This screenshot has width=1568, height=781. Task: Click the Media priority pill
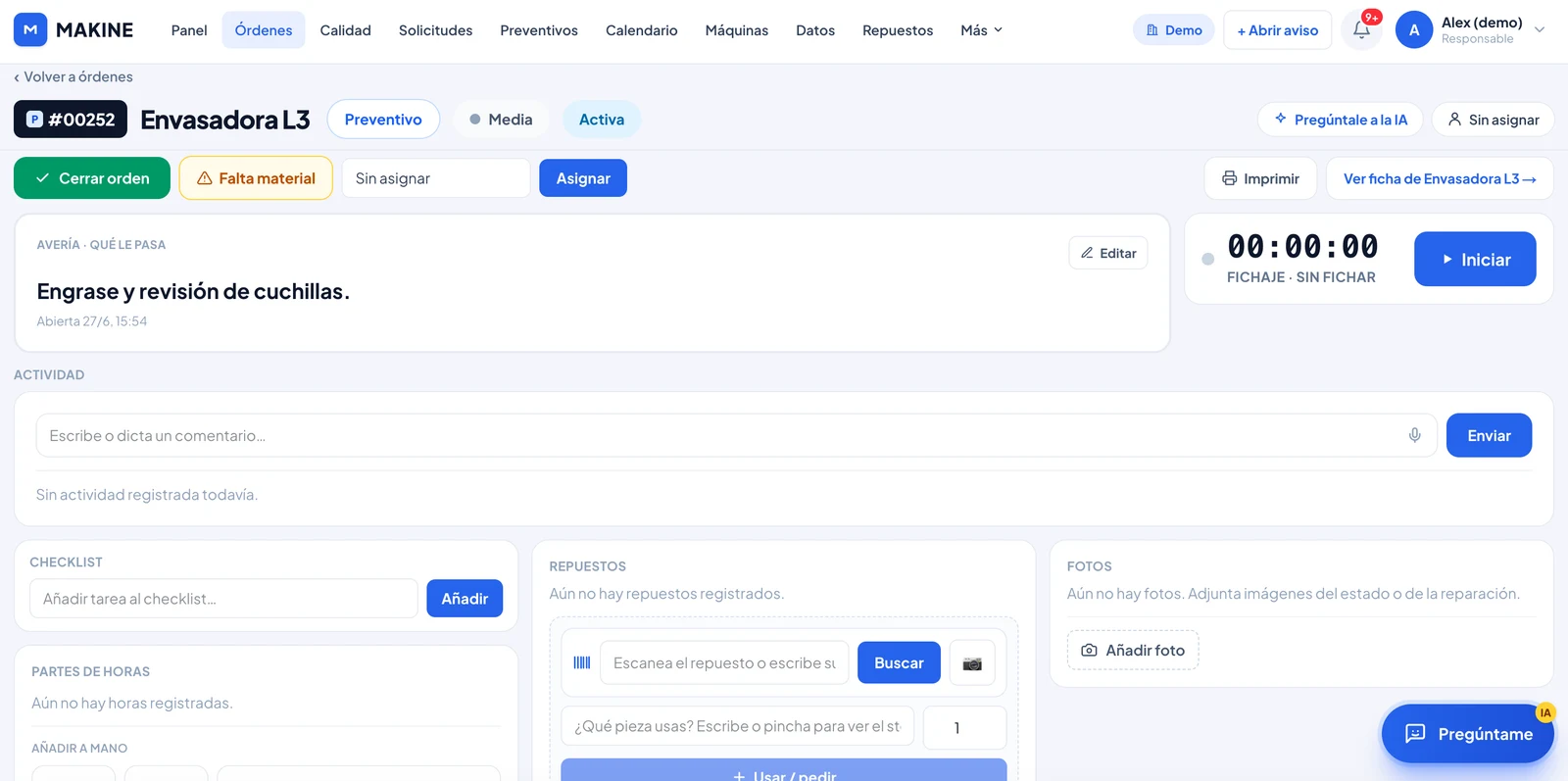pos(501,120)
